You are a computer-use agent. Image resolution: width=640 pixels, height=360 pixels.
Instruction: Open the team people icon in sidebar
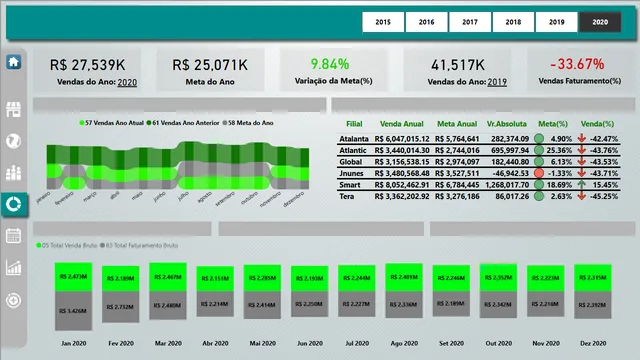13,173
